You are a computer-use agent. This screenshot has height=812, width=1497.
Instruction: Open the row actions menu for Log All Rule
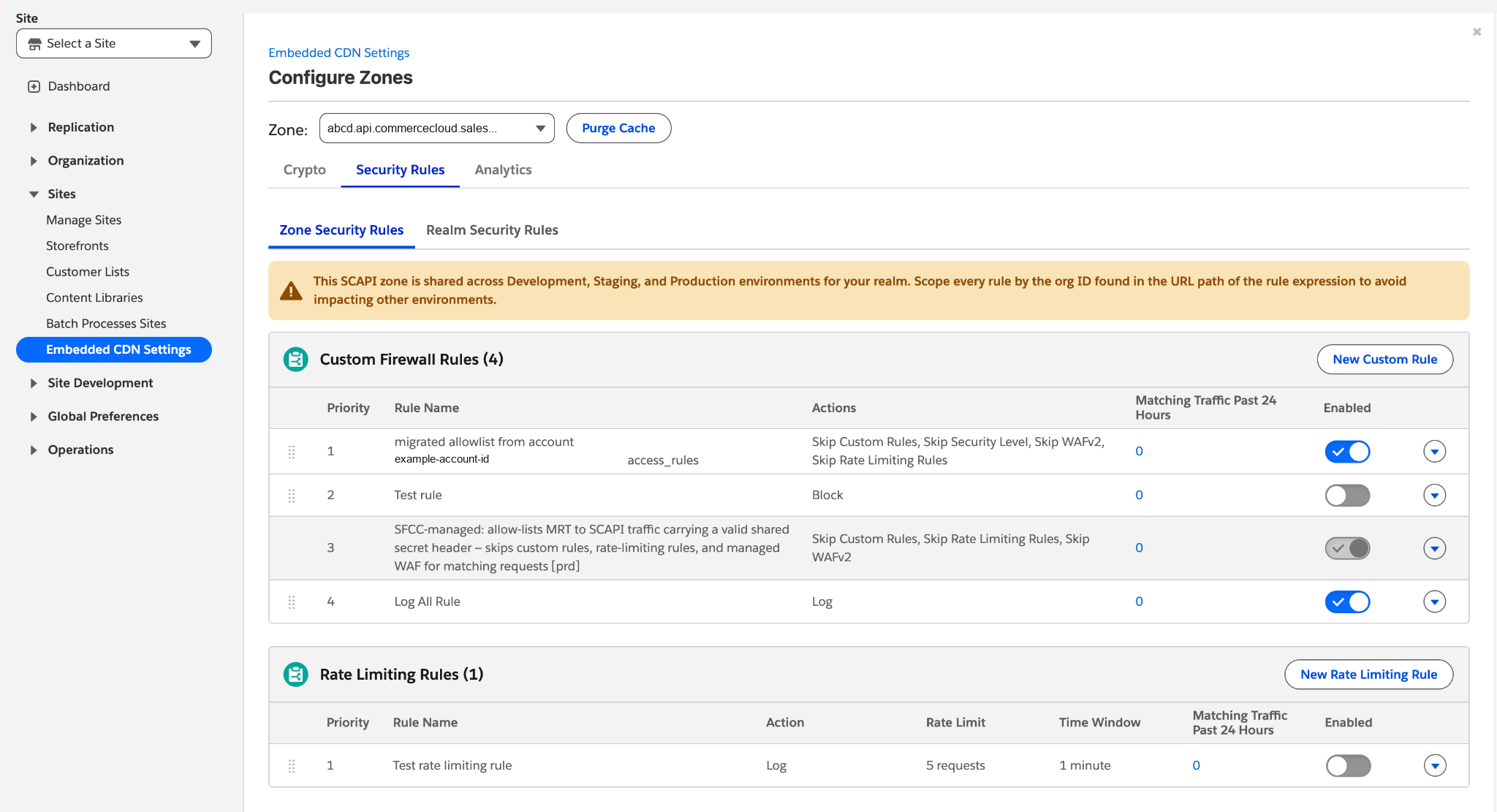coord(1434,602)
